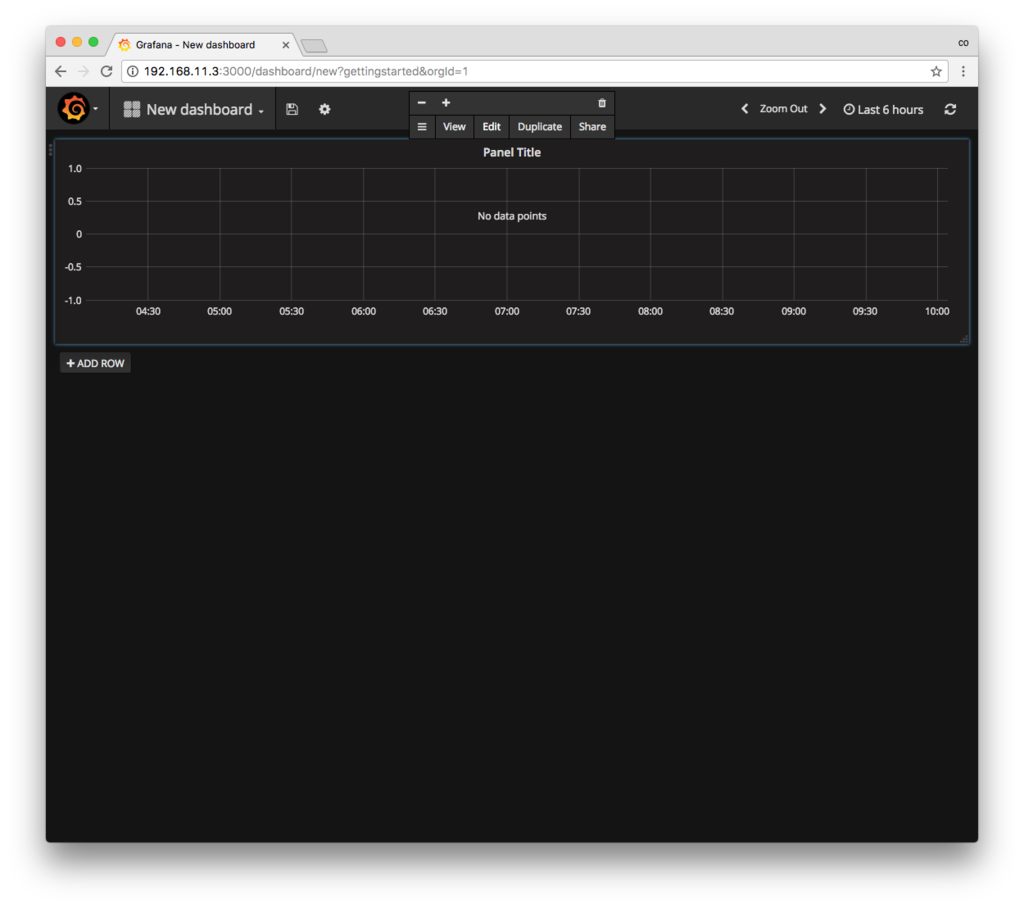Viewport: 1024px width, 908px height.
Task: Reload the page in the browser
Action: coord(106,71)
